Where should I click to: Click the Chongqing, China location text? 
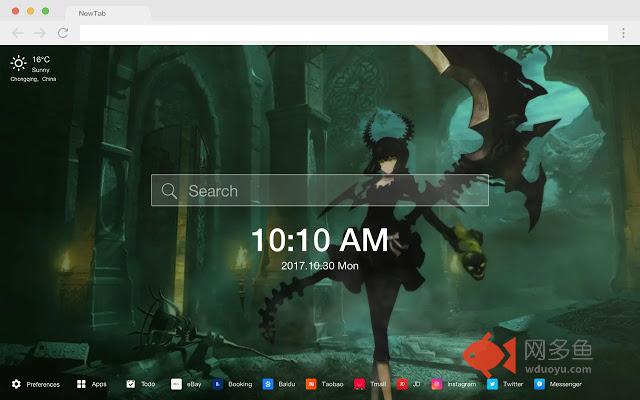(x=33, y=79)
